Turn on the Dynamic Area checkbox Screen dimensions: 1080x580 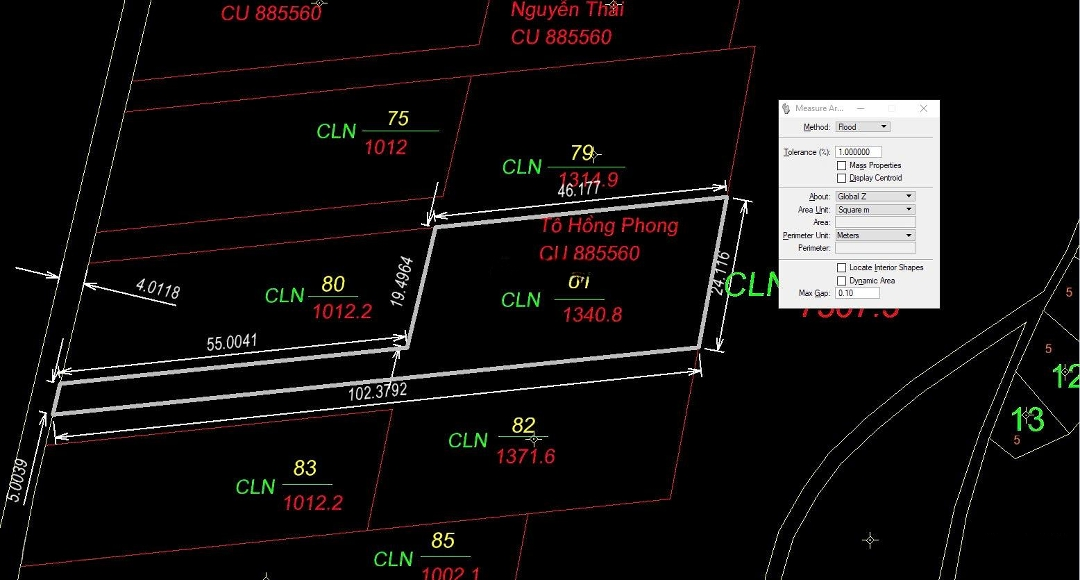[x=842, y=280]
